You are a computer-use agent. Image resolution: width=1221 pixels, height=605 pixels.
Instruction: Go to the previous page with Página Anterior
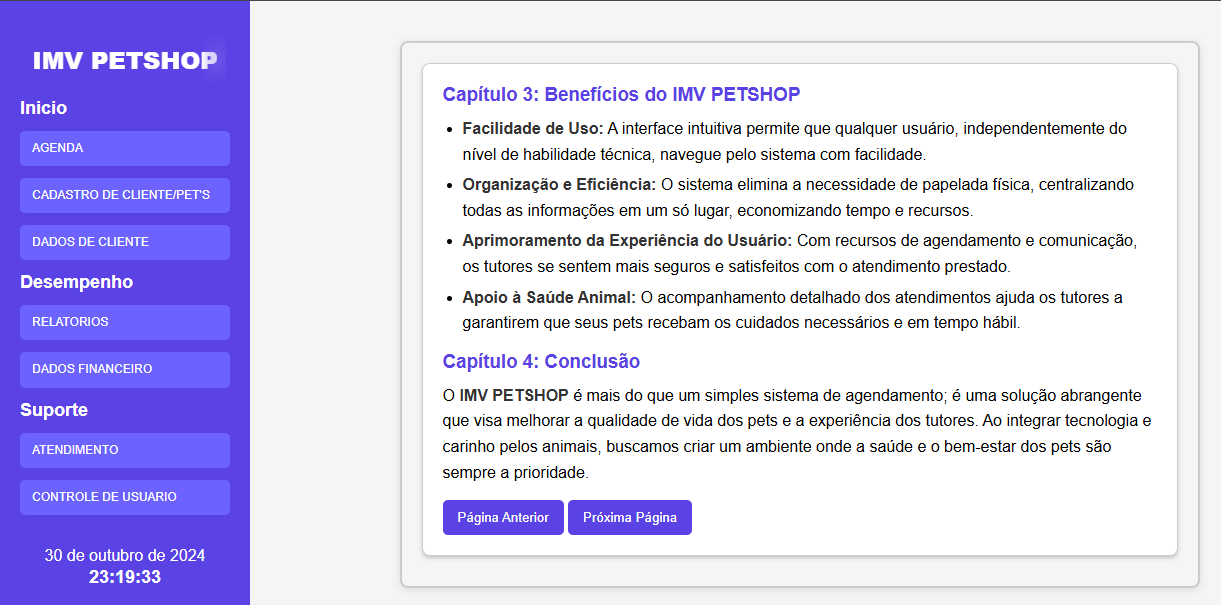pos(503,517)
